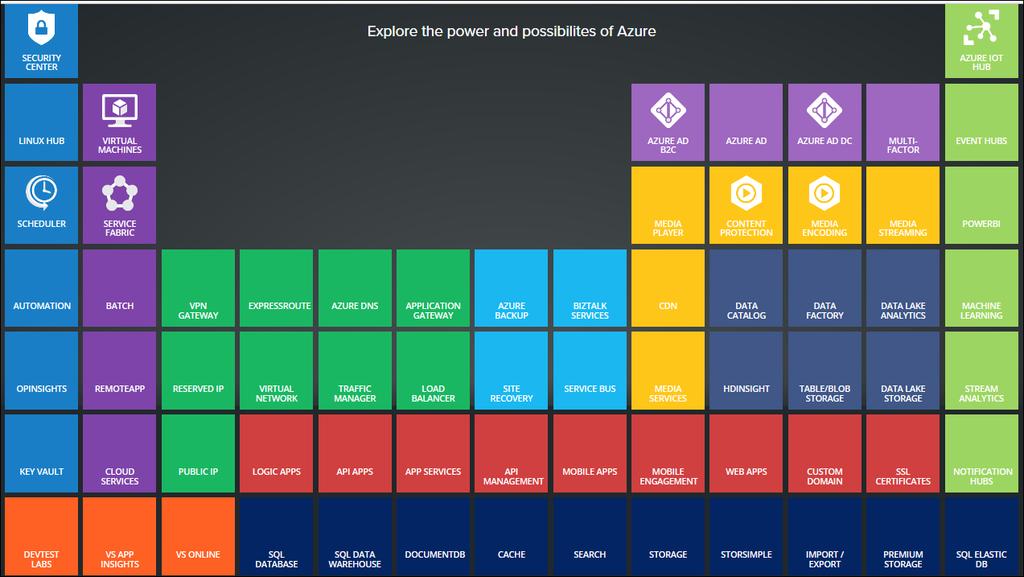This screenshot has width=1024, height=577.
Task: Select the Virtual Machines monitor icon
Action: coord(120,111)
